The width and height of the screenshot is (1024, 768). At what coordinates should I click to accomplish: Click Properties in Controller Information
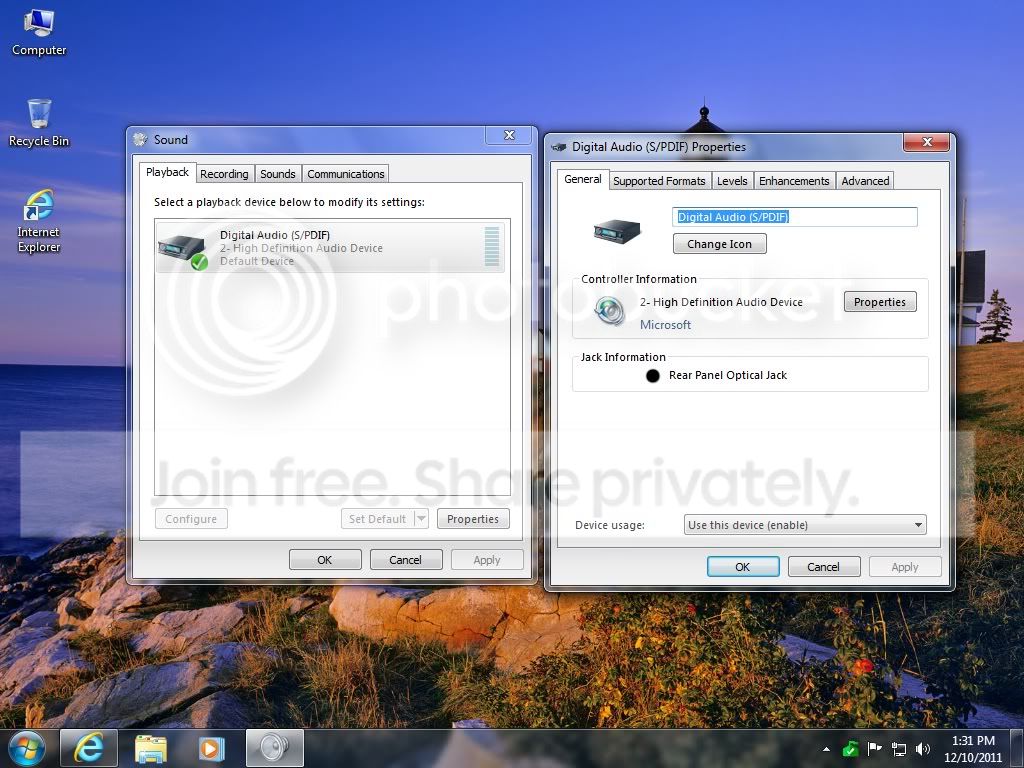[880, 302]
